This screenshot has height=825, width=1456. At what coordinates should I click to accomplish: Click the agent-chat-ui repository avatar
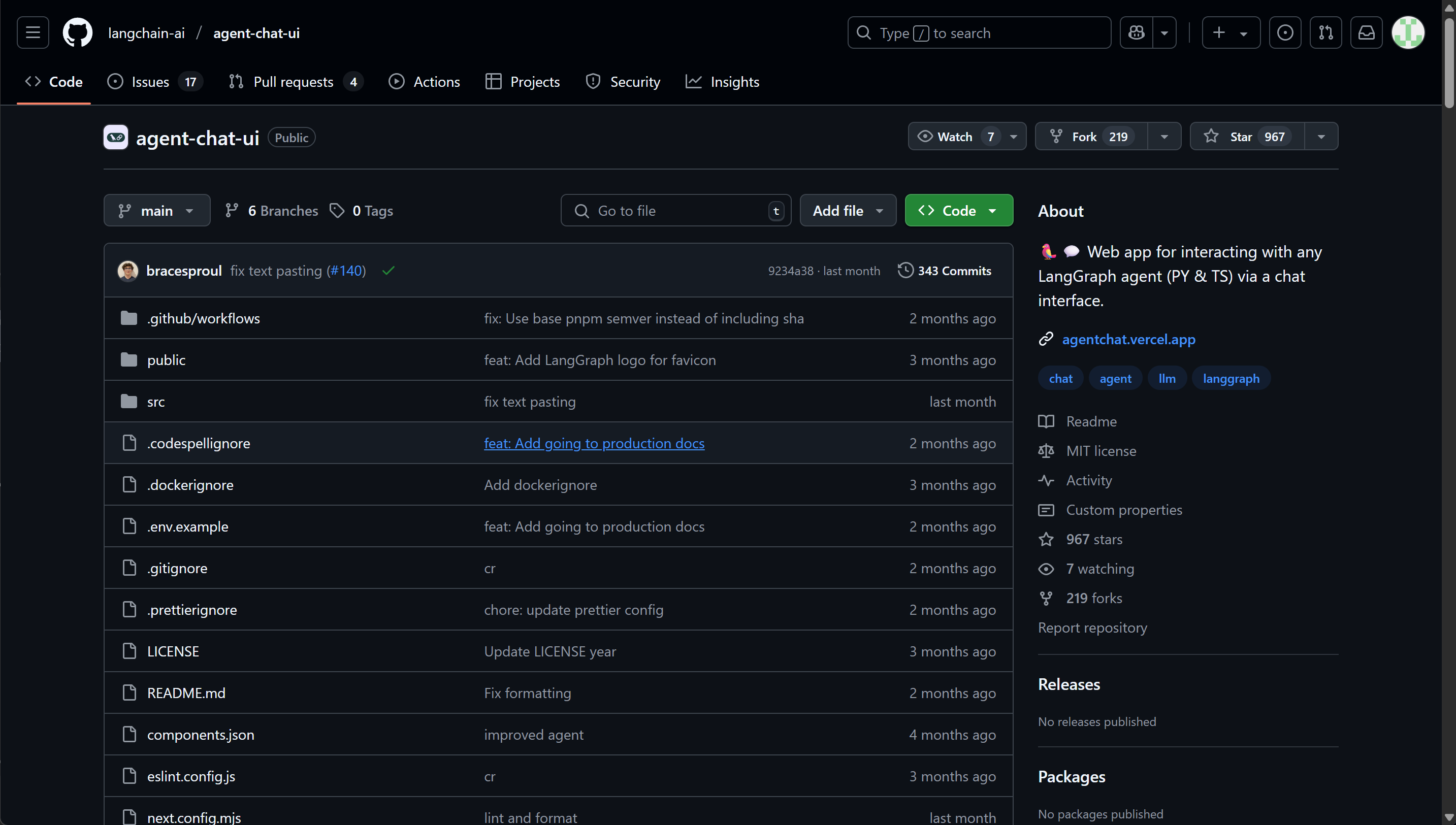pyautogui.click(x=116, y=137)
